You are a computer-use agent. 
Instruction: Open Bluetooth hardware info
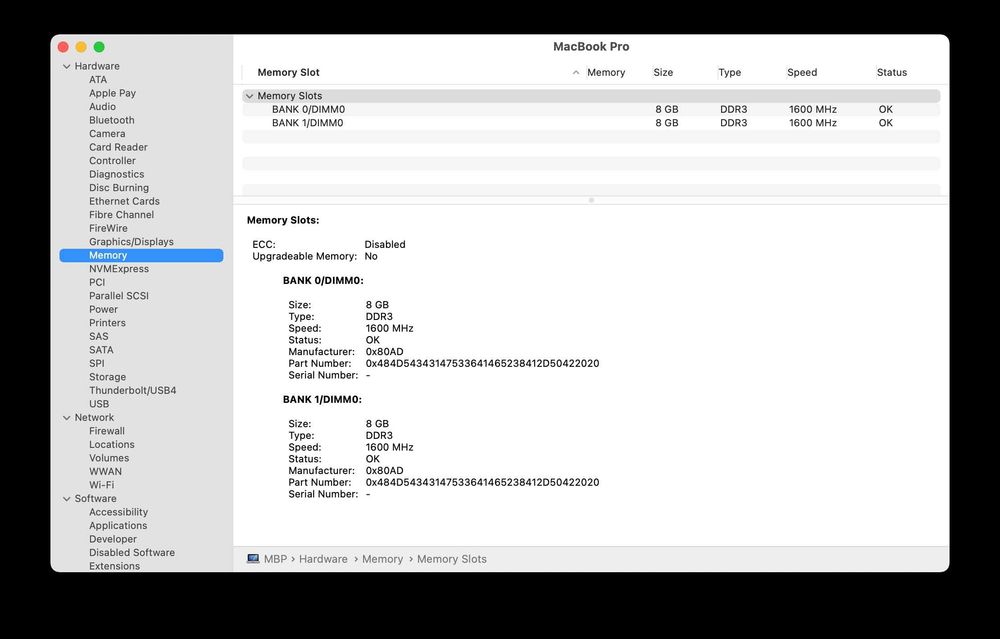pos(112,120)
